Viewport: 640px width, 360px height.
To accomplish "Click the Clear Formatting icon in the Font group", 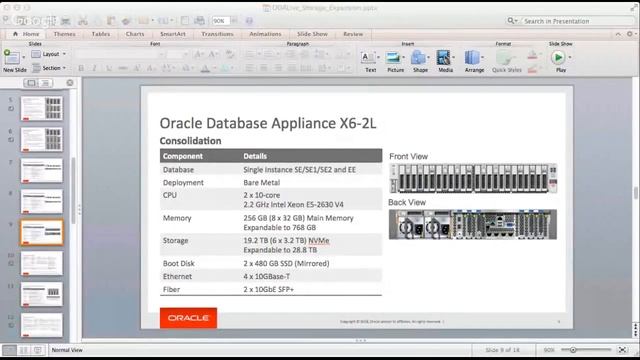I will pyautogui.click(x=230, y=54).
